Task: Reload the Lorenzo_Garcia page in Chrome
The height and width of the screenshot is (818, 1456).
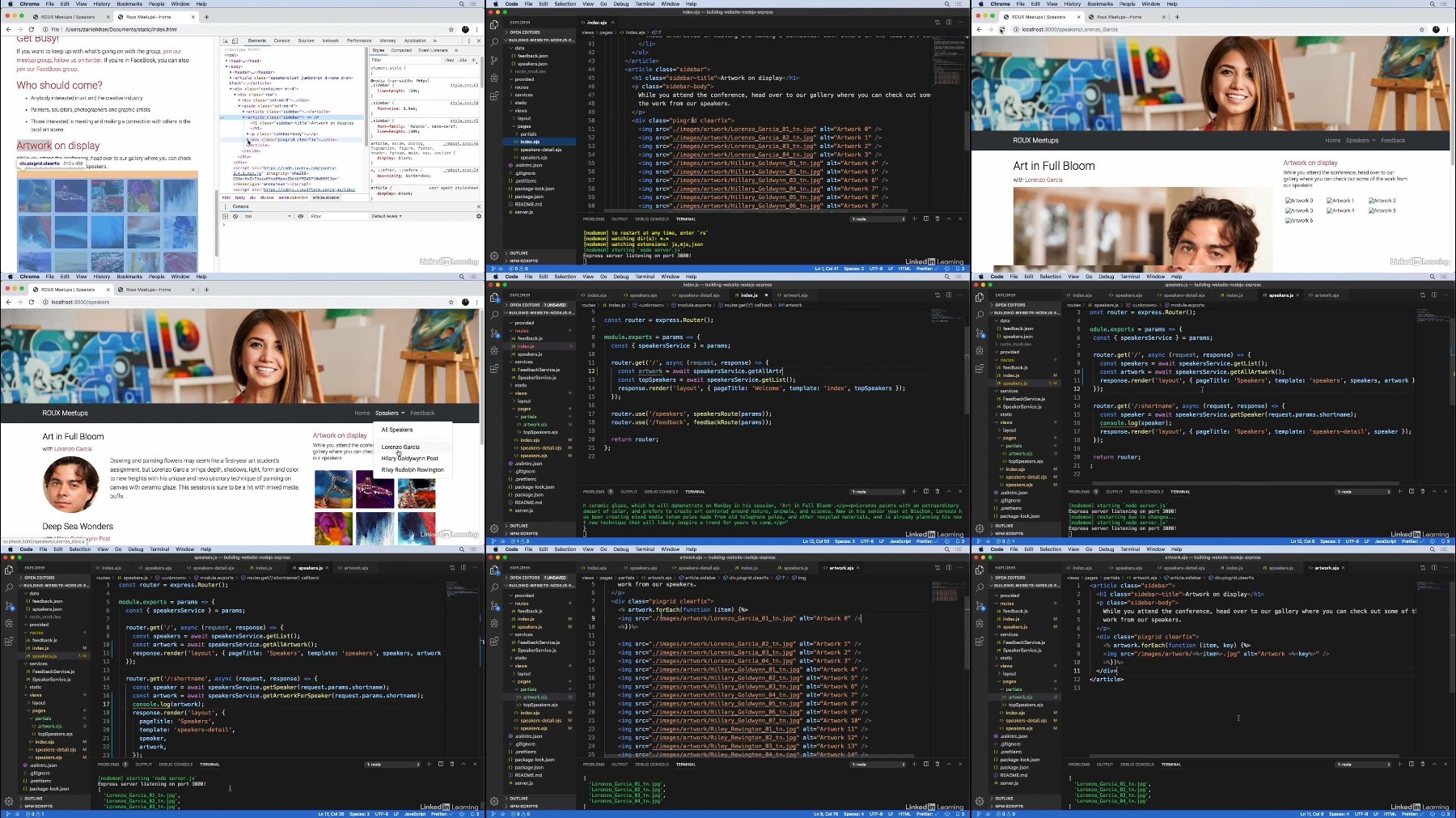Action: 1001,29
